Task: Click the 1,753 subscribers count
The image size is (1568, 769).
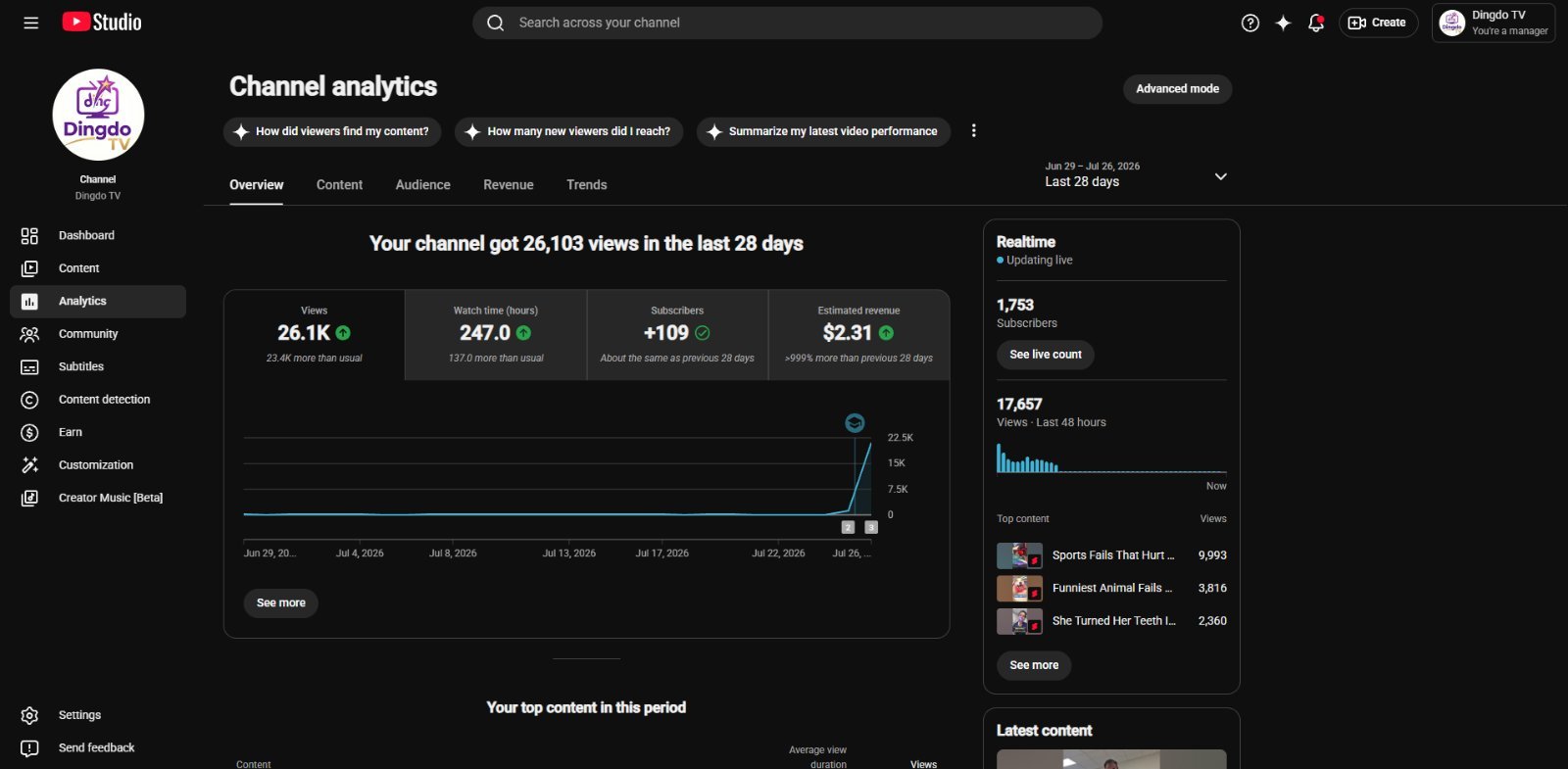Action: tap(1015, 306)
